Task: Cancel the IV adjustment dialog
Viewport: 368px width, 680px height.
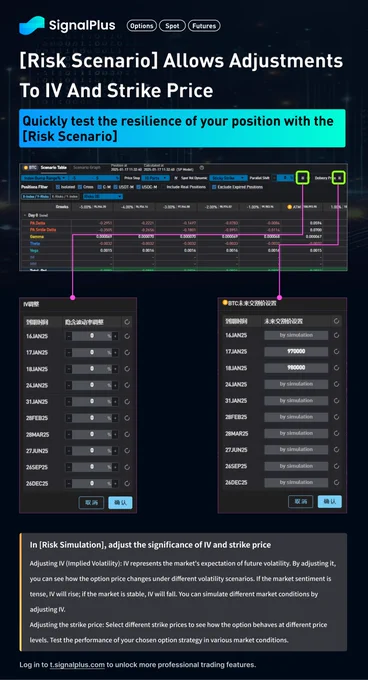Action: coord(91,502)
